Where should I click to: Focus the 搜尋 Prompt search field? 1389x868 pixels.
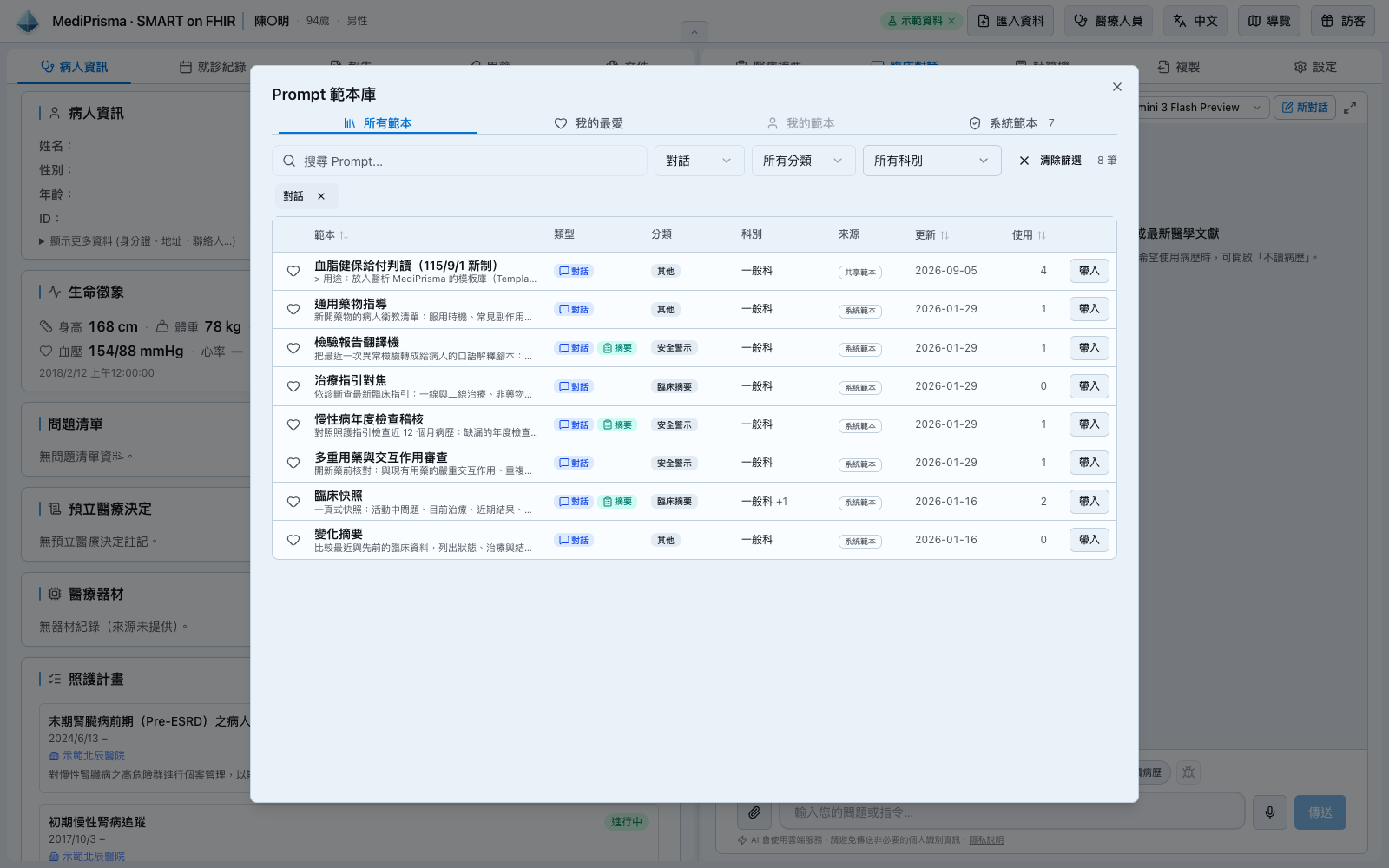pyautogui.click(x=459, y=161)
